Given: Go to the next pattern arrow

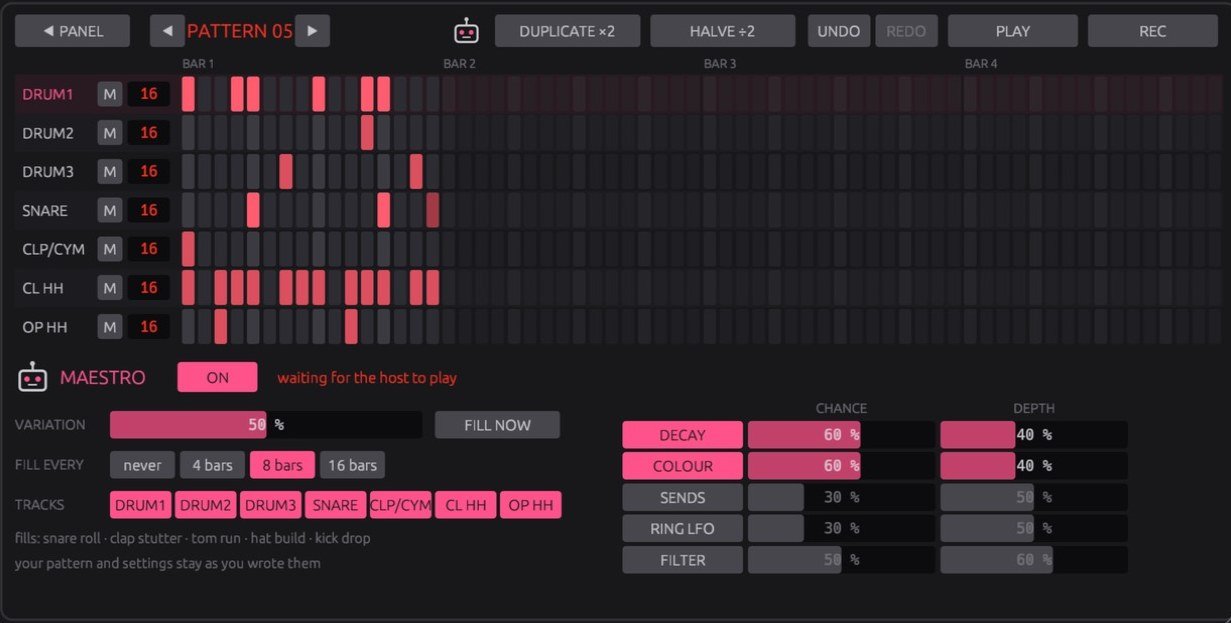Looking at the screenshot, I should 312,31.
